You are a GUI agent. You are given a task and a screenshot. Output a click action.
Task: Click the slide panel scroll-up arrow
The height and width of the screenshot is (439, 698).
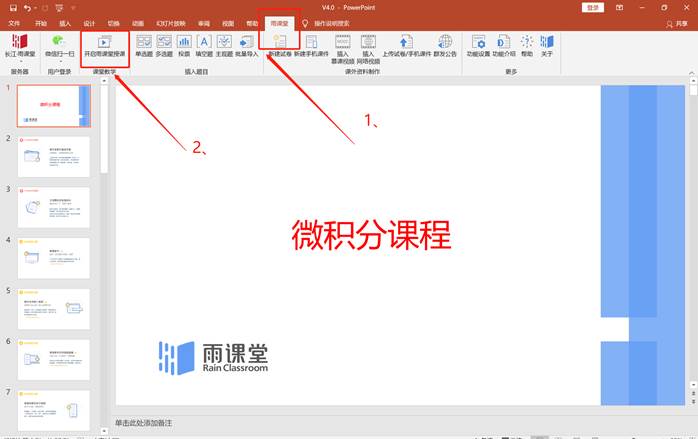pyautogui.click(x=104, y=81)
